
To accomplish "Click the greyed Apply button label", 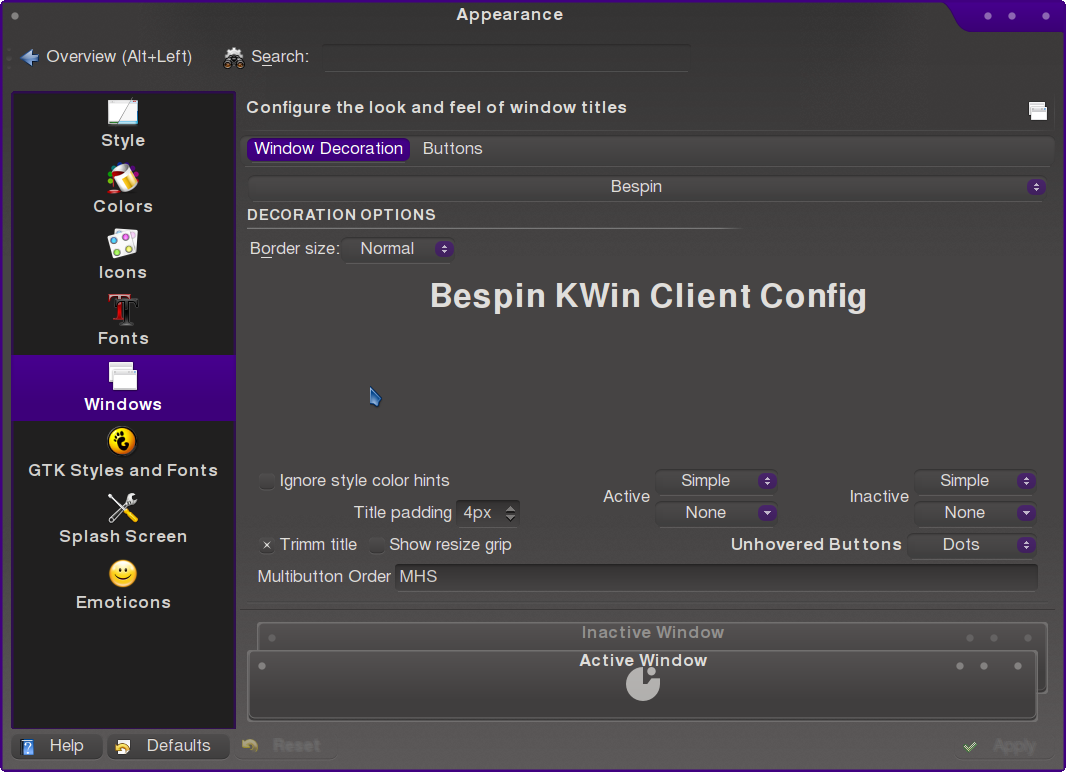I will pyautogui.click(x=1014, y=746).
